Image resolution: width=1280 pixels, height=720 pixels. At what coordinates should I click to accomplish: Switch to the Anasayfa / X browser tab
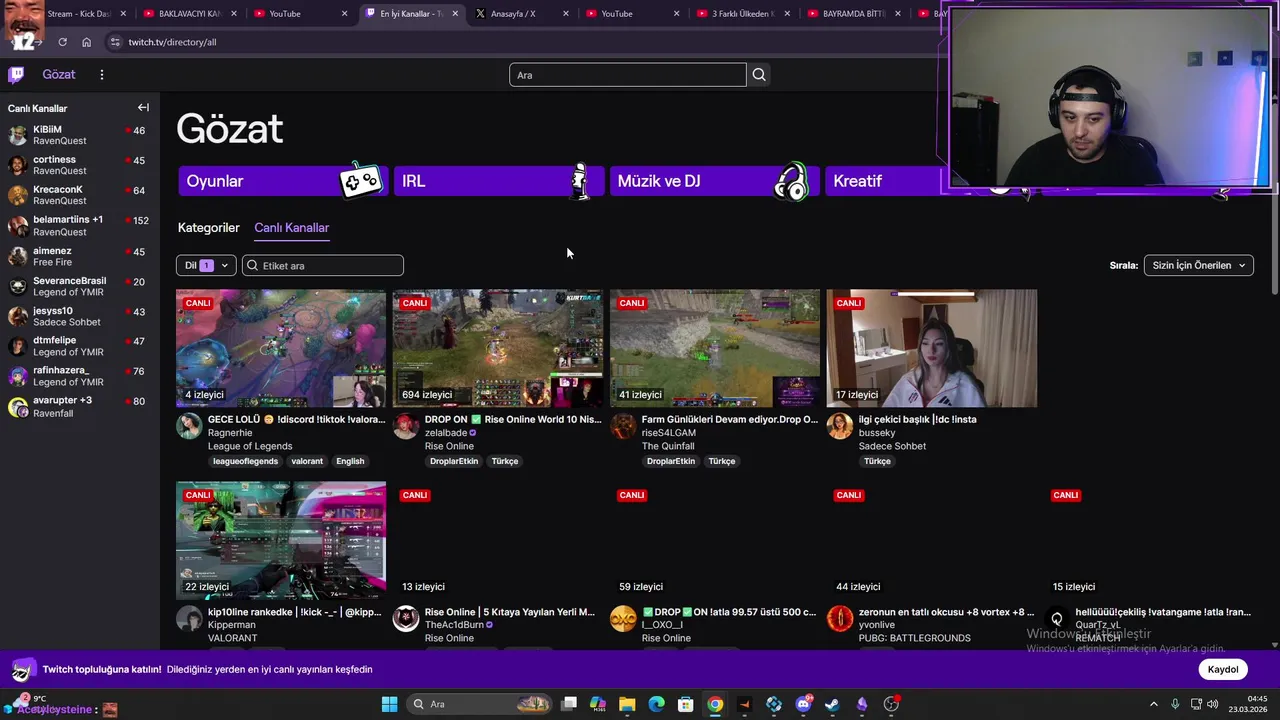point(522,14)
